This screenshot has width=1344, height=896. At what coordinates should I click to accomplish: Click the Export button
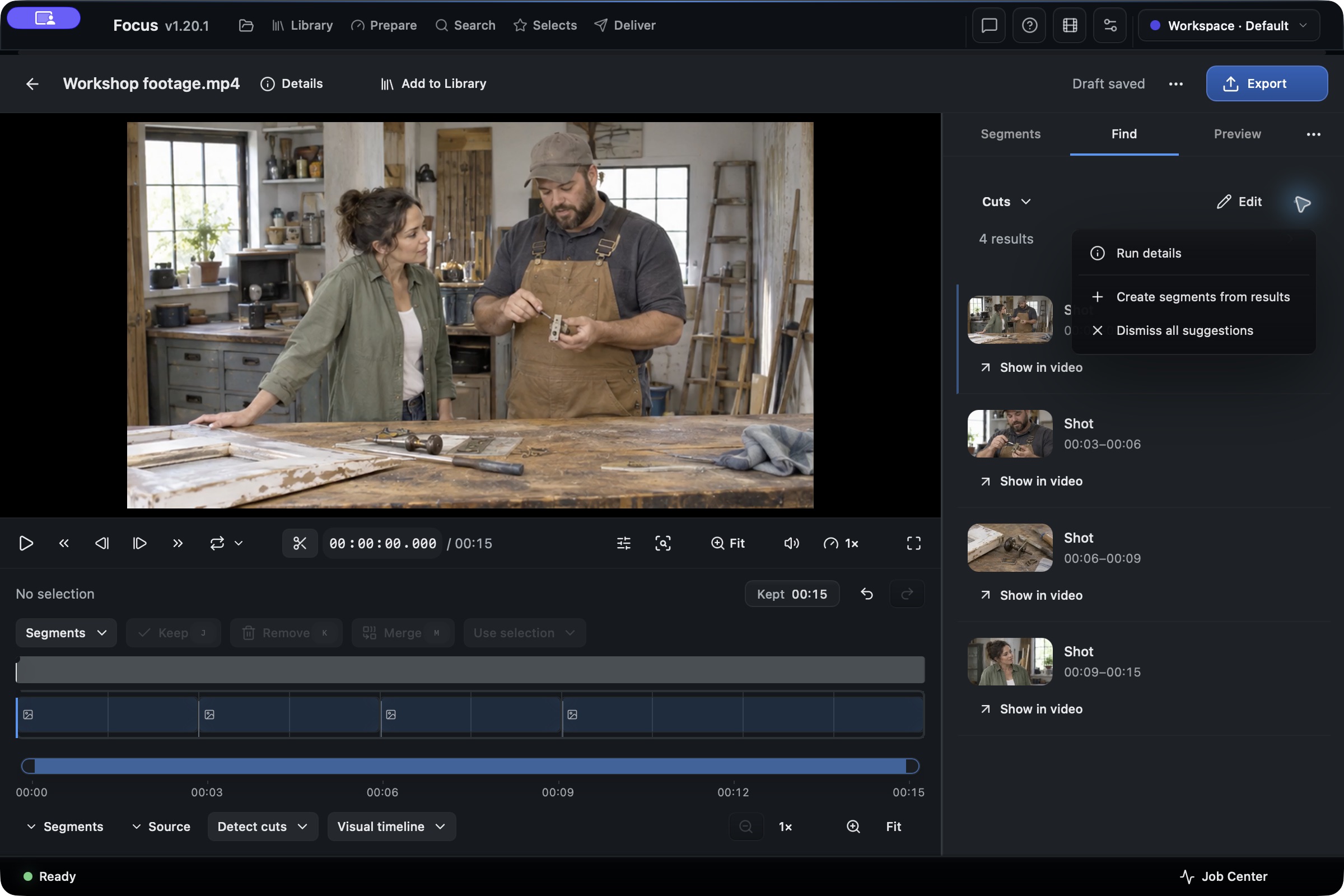(x=1267, y=83)
